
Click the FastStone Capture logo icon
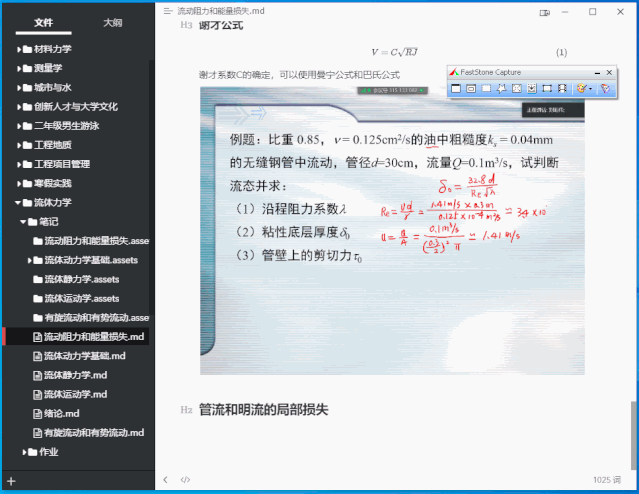pos(454,72)
